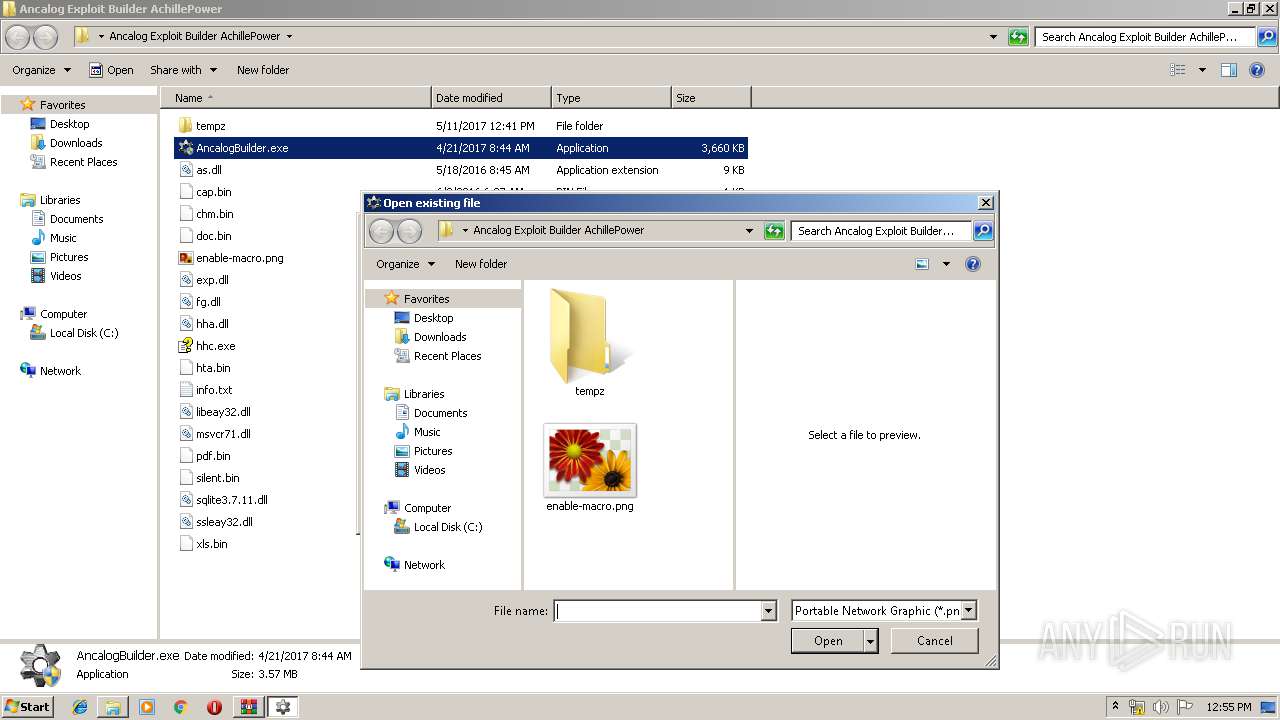The image size is (1280, 720).
Task: Select enable-macro.png in Explorer list
Action: tap(231, 258)
